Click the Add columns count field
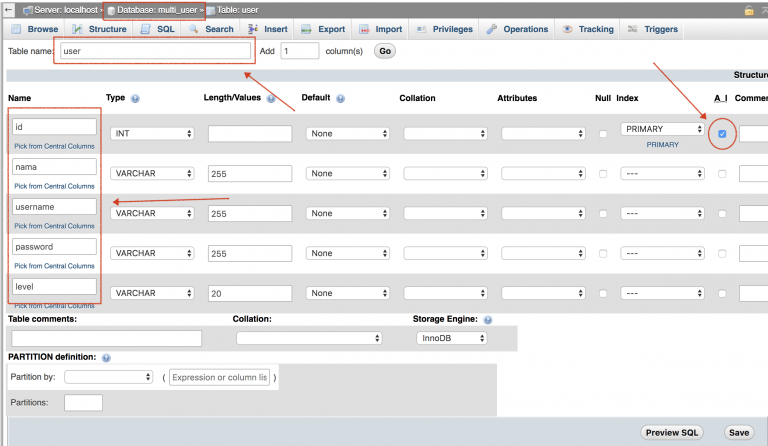This screenshot has height=446, width=768. [300, 51]
